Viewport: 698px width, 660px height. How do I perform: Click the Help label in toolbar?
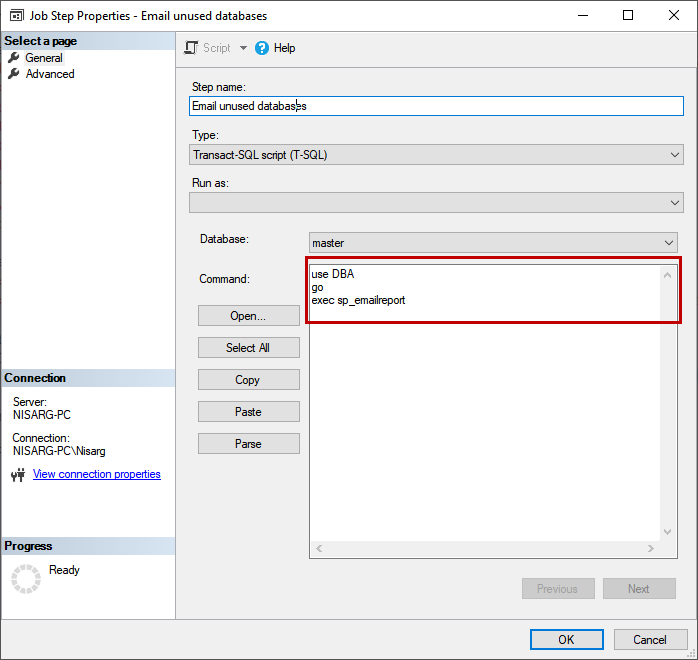284,48
